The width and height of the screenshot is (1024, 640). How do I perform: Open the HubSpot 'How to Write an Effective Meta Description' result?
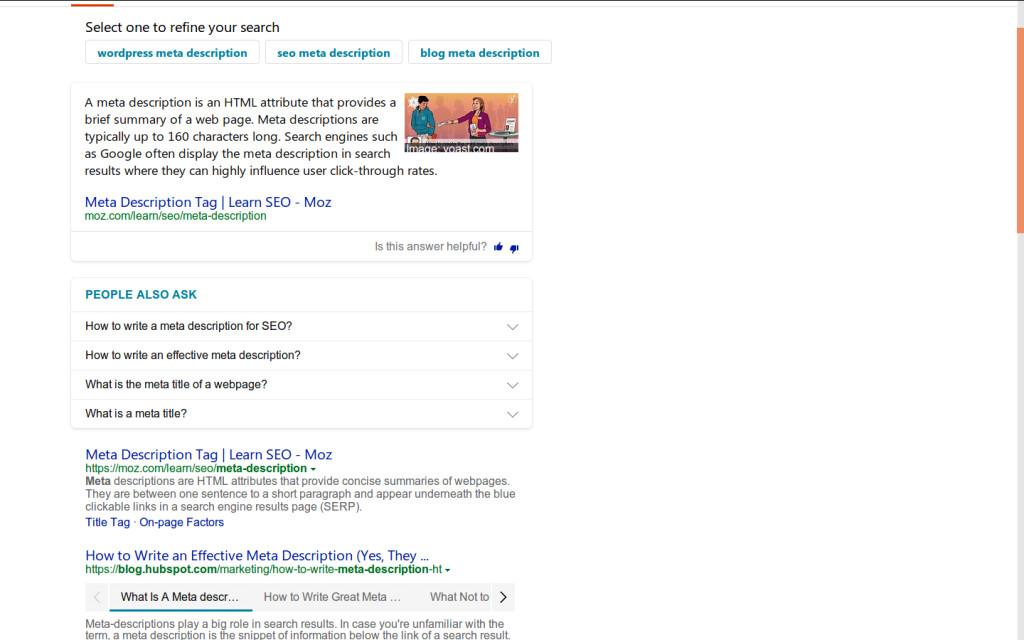(257, 555)
